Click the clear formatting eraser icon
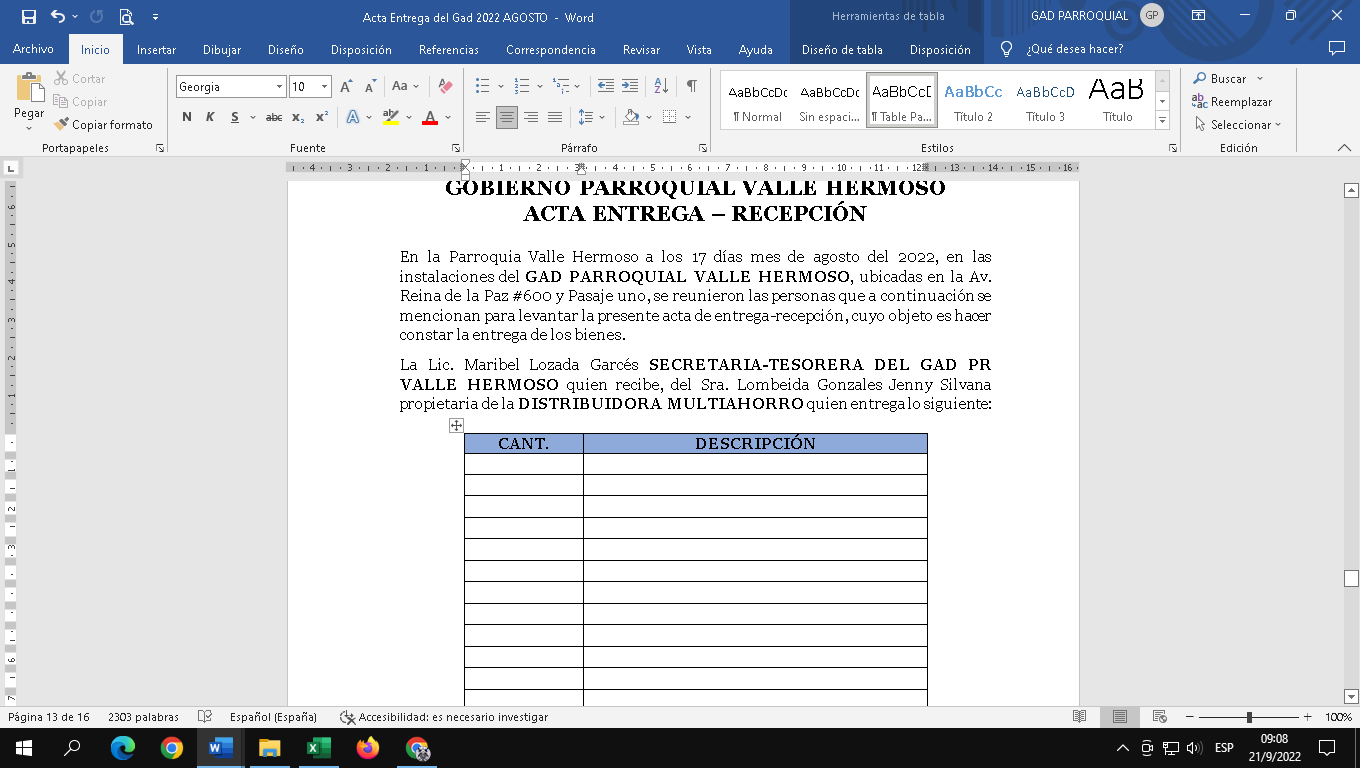1360x768 pixels. click(x=446, y=87)
